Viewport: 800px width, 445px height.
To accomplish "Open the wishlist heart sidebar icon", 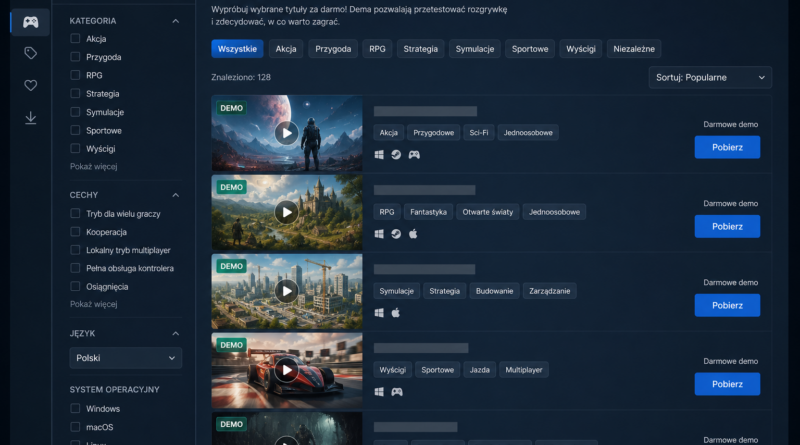I will (x=31, y=85).
